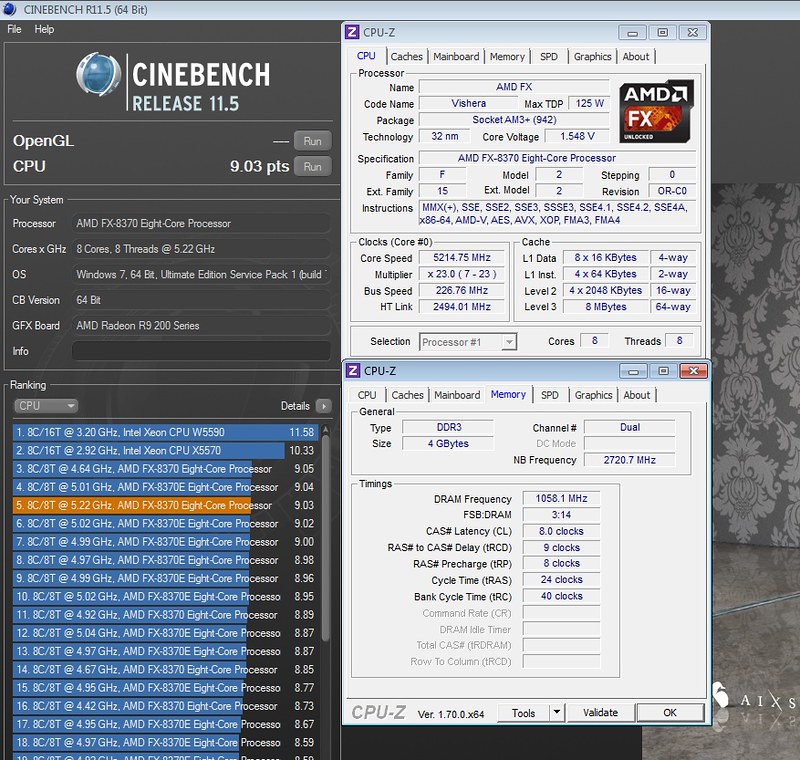The width and height of the screenshot is (800, 760).
Task: Click the DRAM Frequency 1058.1 MHz value
Action: click(x=561, y=499)
